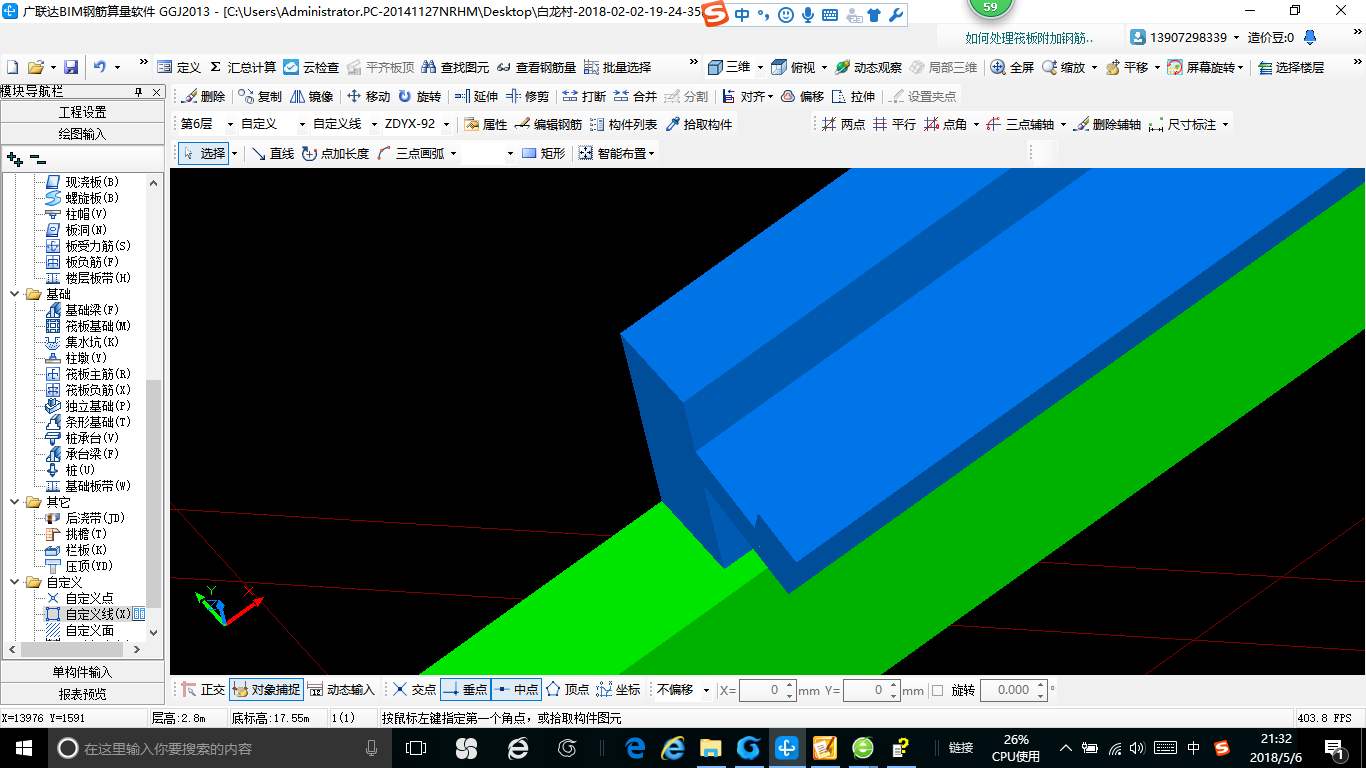Open 构件列表 component list

(x=623, y=124)
